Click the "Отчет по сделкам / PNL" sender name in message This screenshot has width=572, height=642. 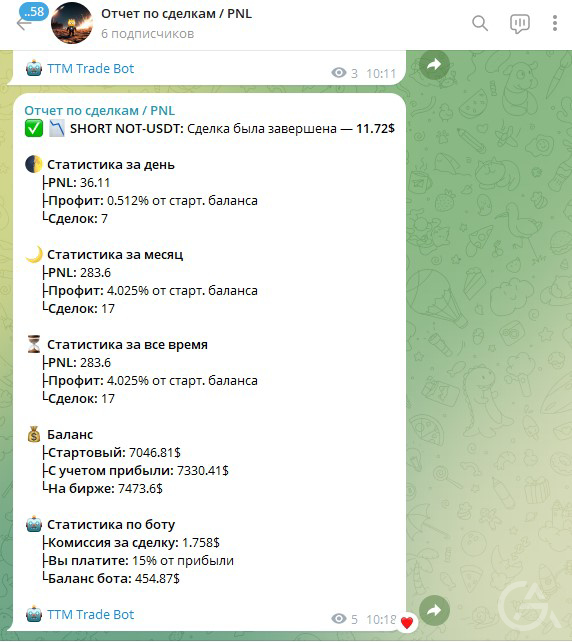tap(99, 111)
